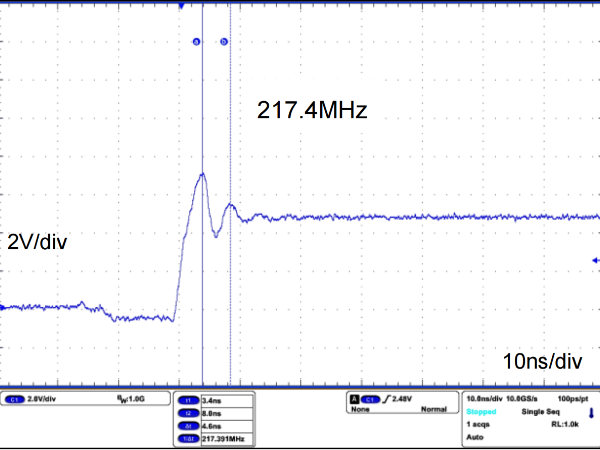Select cursor b marker handle
The width and height of the screenshot is (600, 450).
(x=223, y=42)
